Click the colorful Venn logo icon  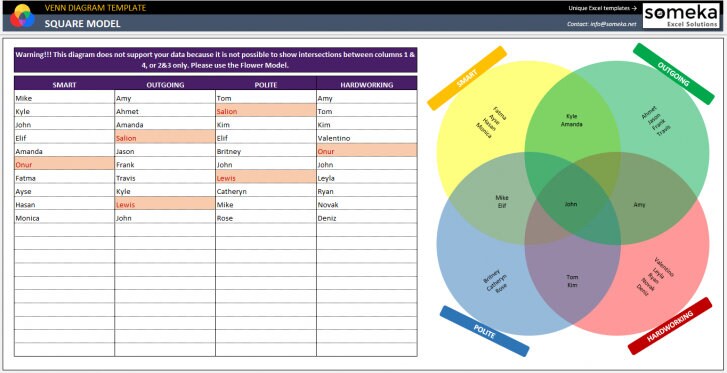coord(22,16)
